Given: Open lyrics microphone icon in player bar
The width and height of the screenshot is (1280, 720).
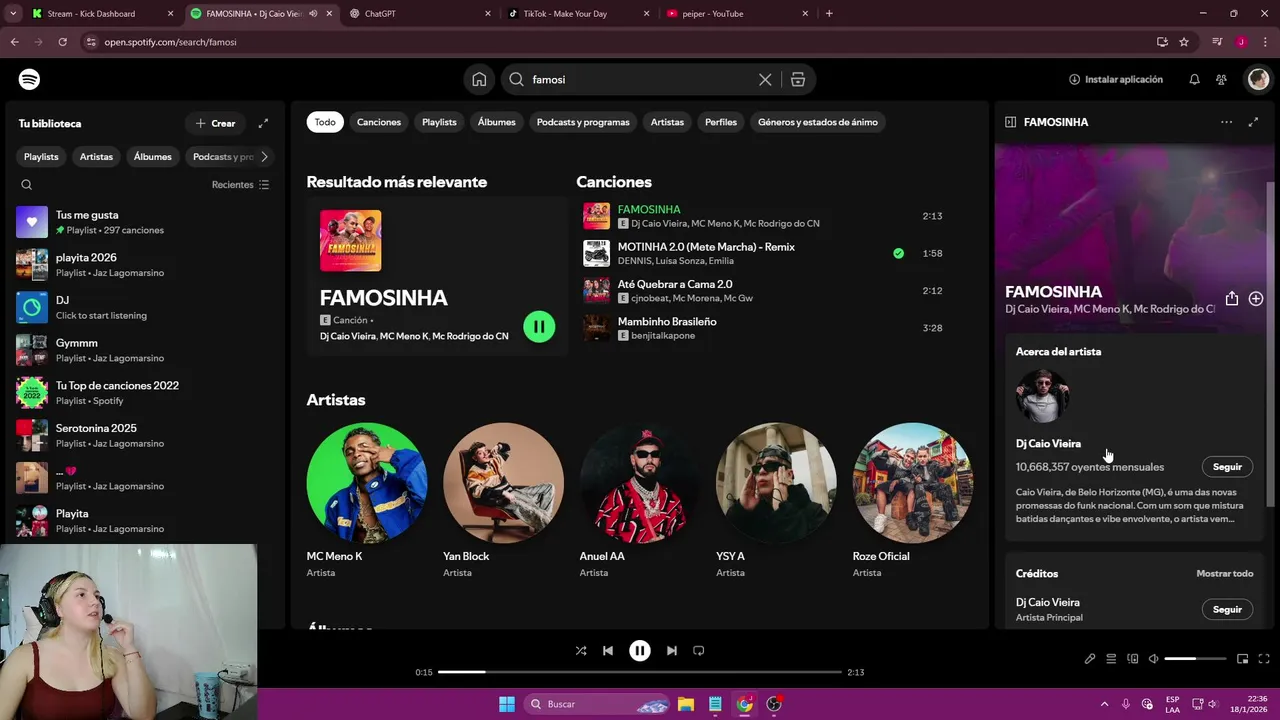Looking at the screenshot, I should (x=1090, y=659).
